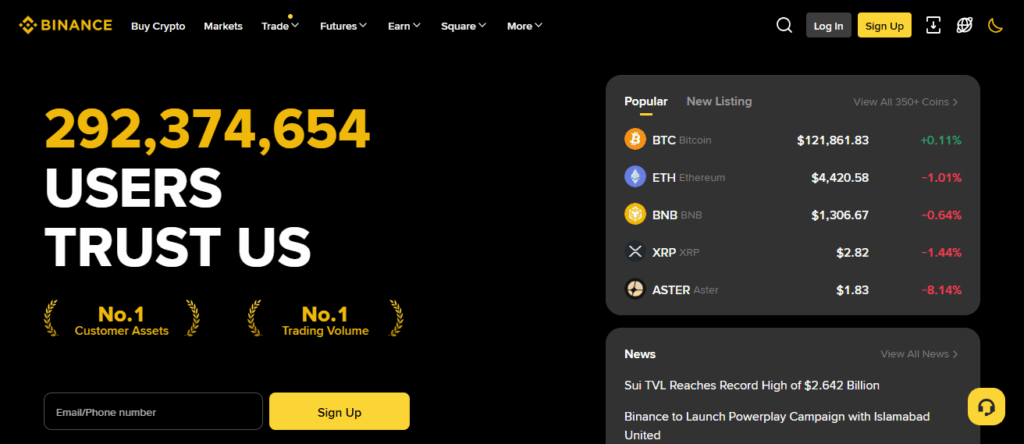Image resolution: width=1024 pixels, height=444 pixels.
Task: Open Markets in the navigation bar
Action: point(223,26)
